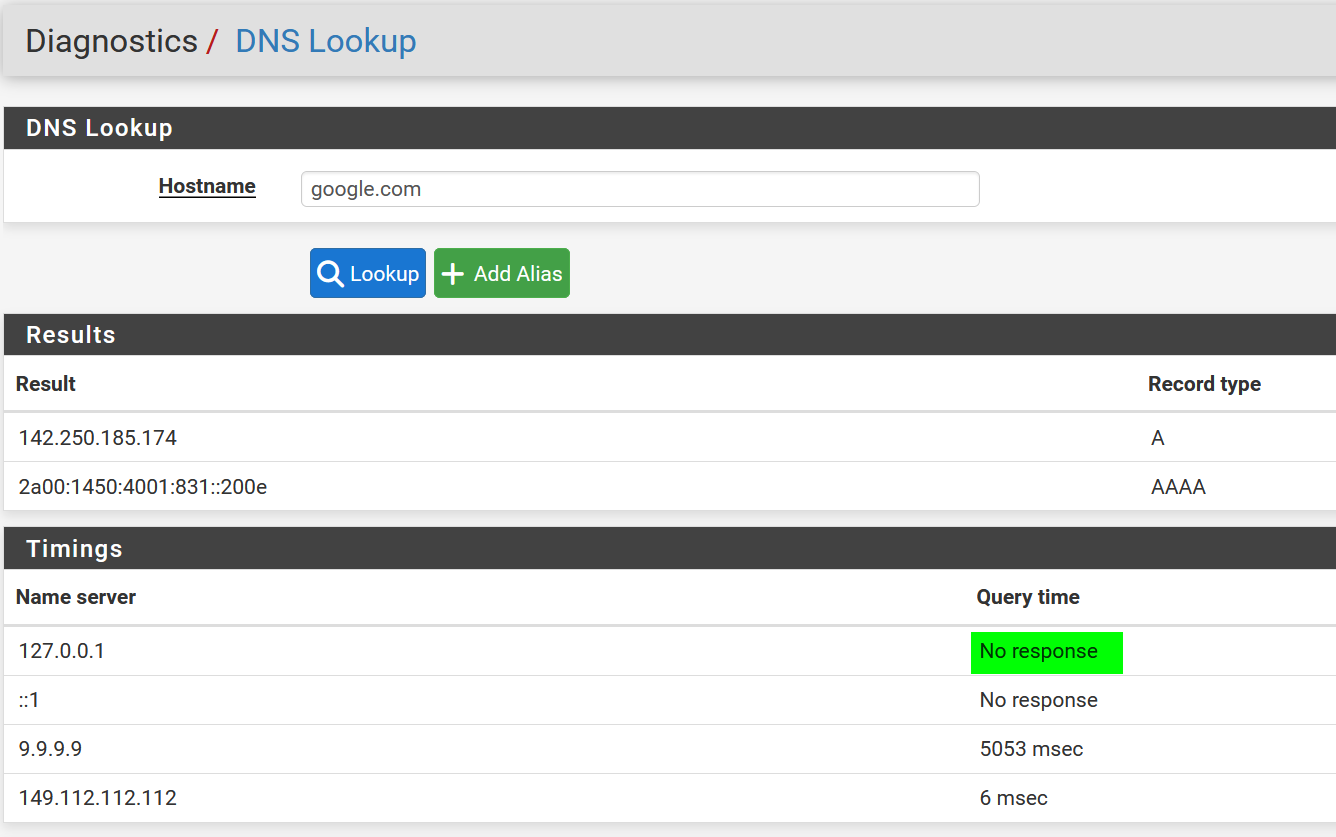
Task: Click the dark DNS Lookup panel heading
Action: tap(99, 128)
